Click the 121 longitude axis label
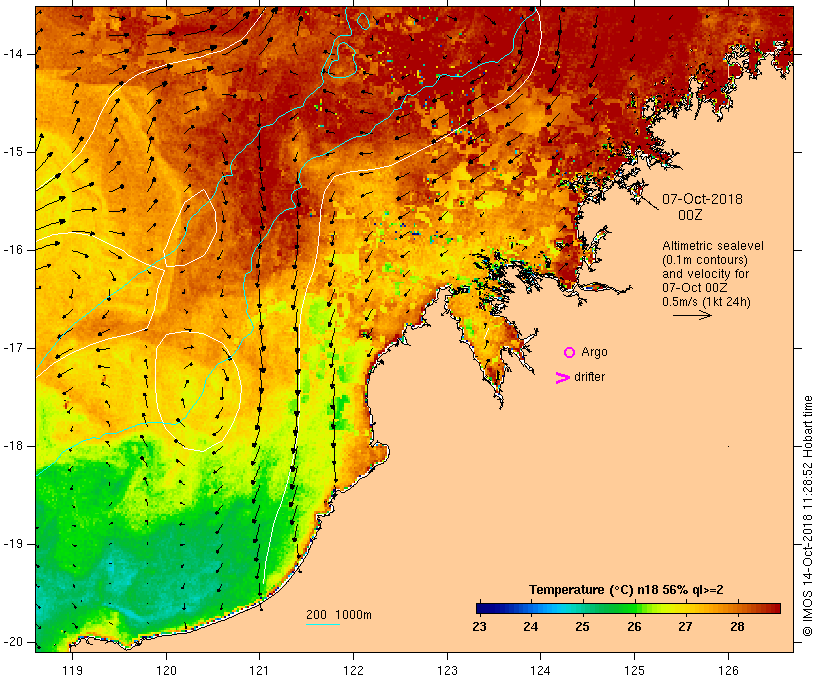The width and height of the screenshot is (820, 680). point(259,671)
